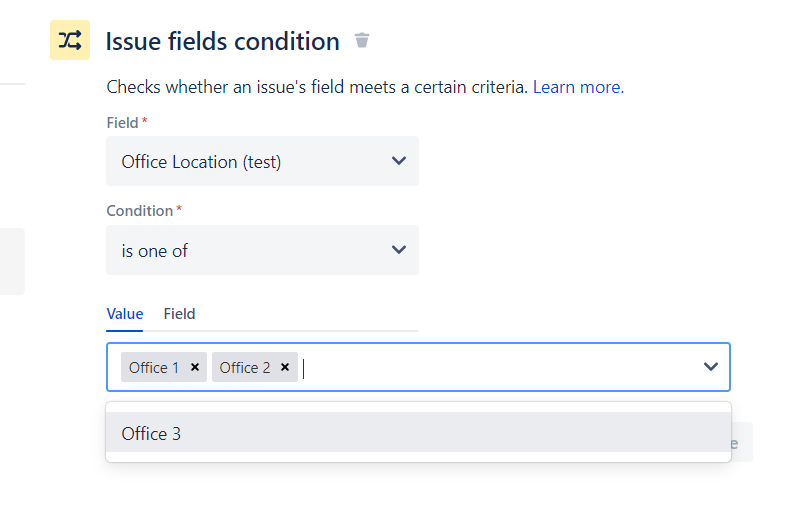Delete the condition using the trash icon
The height and width of the screenshot is (505, 785).
[362, 41]
